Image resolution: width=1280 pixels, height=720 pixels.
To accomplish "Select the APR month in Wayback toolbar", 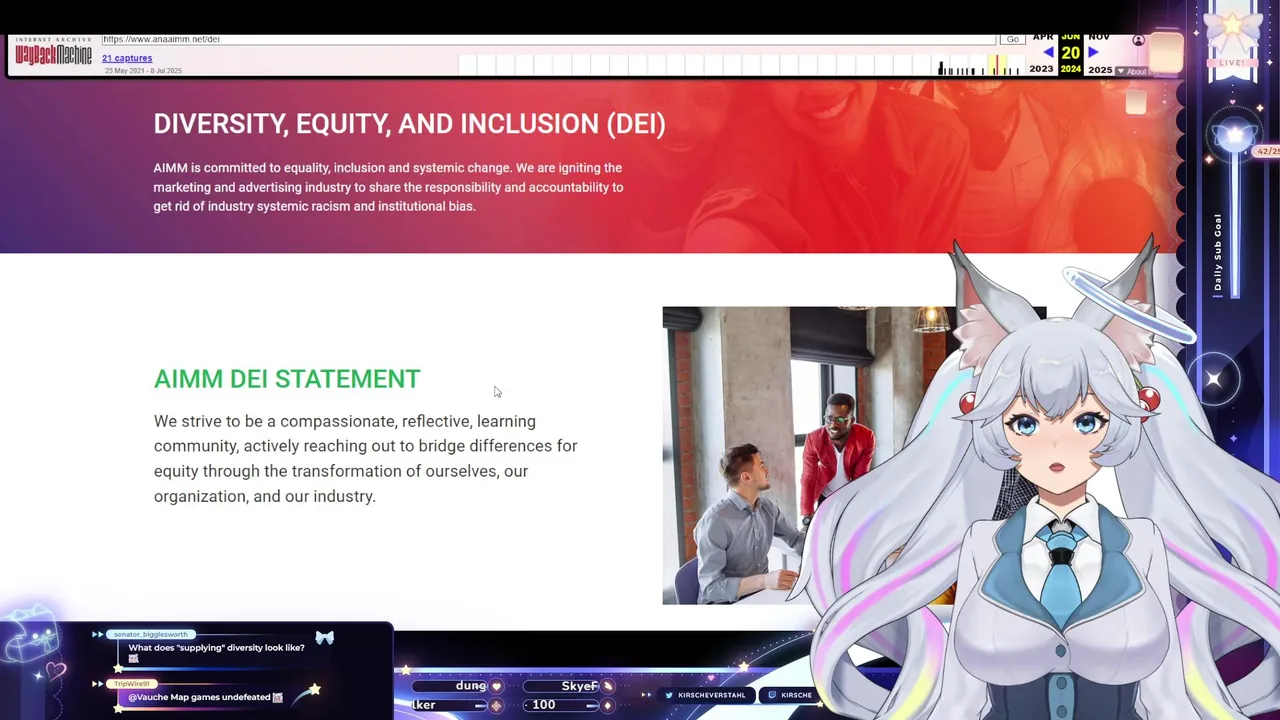I will tap(1043, 37).
